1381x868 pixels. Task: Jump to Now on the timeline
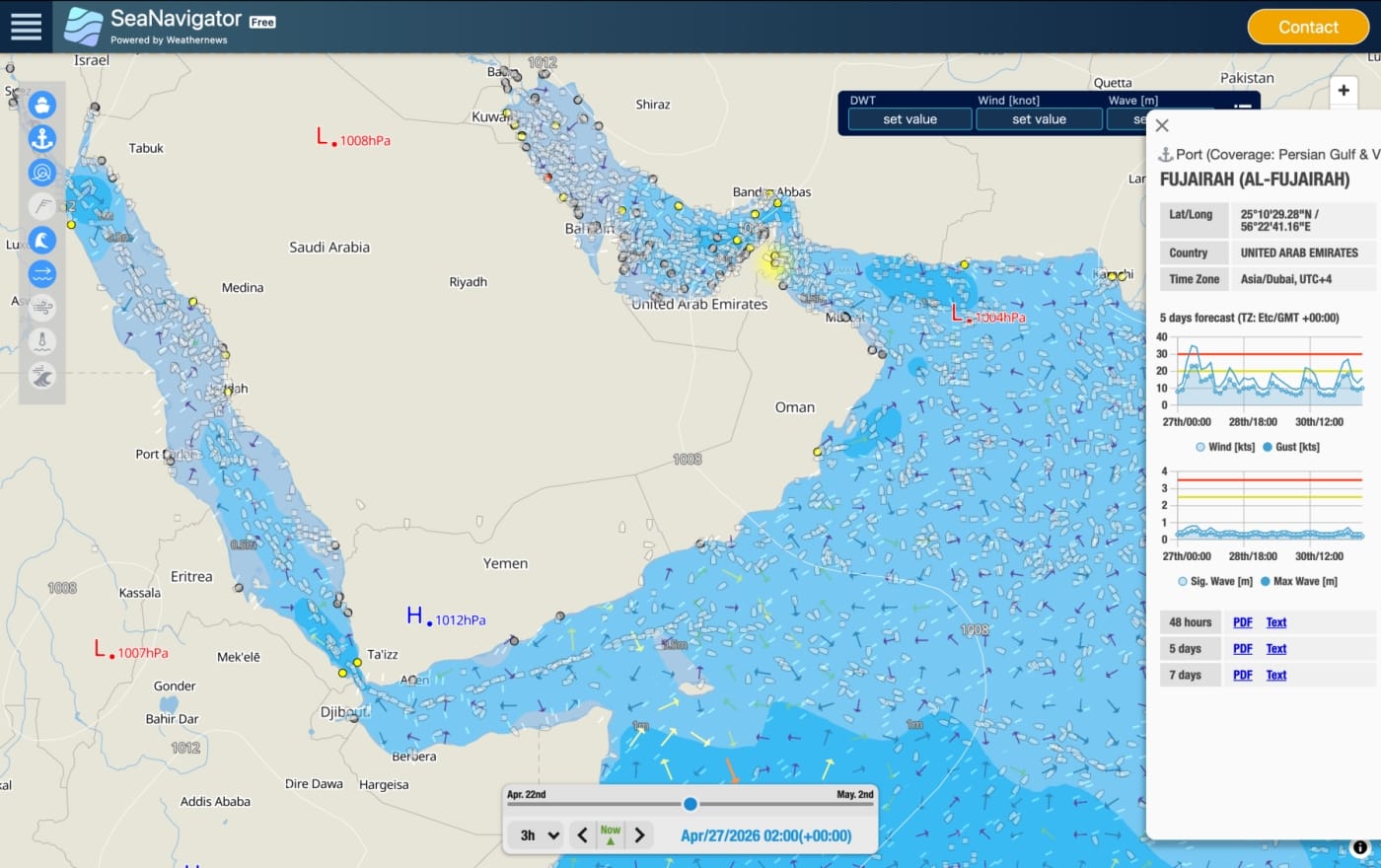(x=611, y=835)
